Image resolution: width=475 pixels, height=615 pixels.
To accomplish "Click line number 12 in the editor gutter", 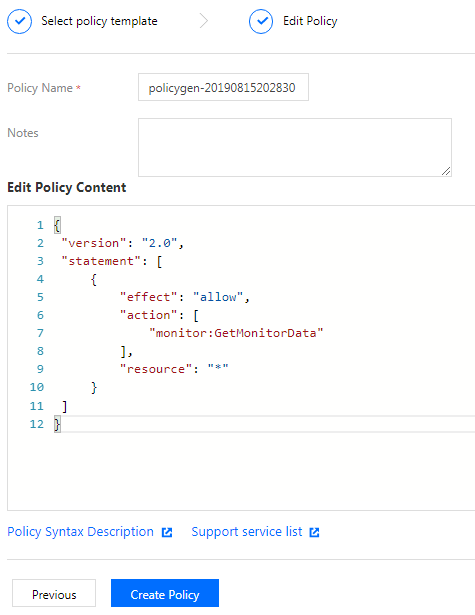I will tap(37, 424).
